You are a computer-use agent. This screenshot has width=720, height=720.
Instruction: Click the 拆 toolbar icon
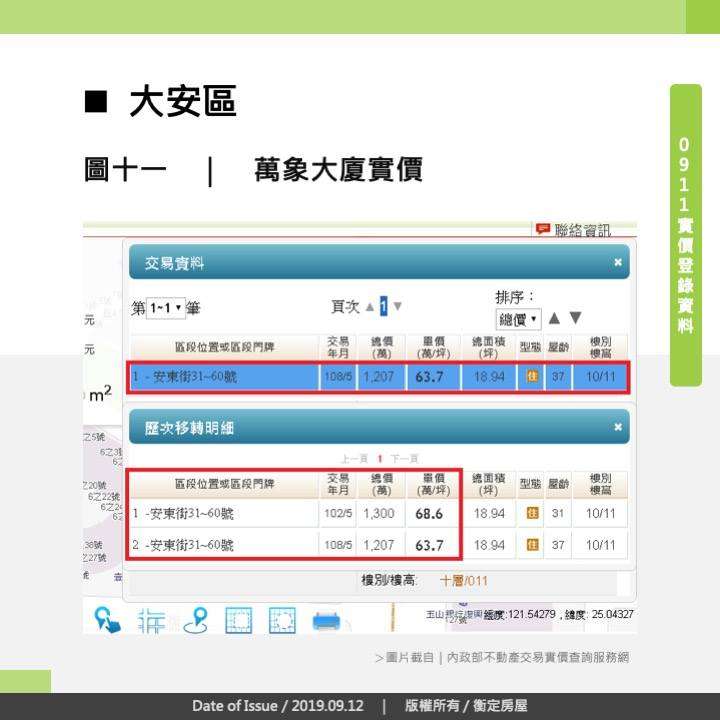tap(151, 621)
